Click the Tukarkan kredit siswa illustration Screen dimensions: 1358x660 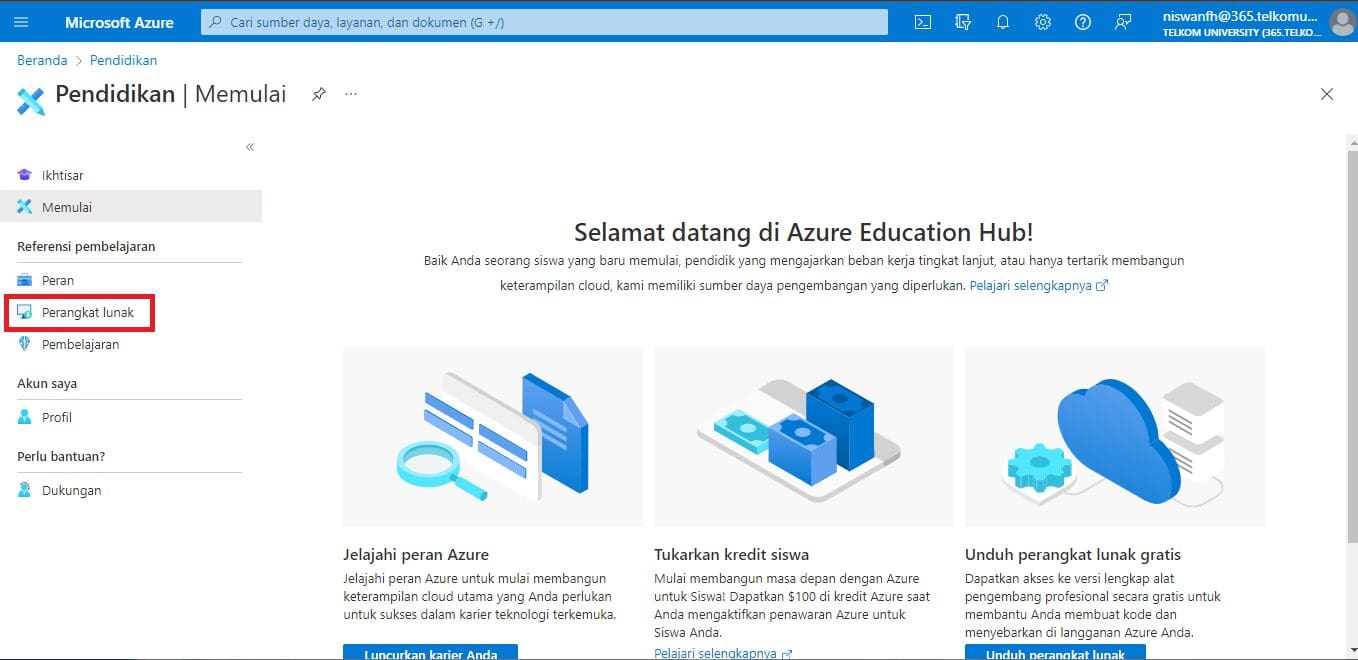[804, 437]
